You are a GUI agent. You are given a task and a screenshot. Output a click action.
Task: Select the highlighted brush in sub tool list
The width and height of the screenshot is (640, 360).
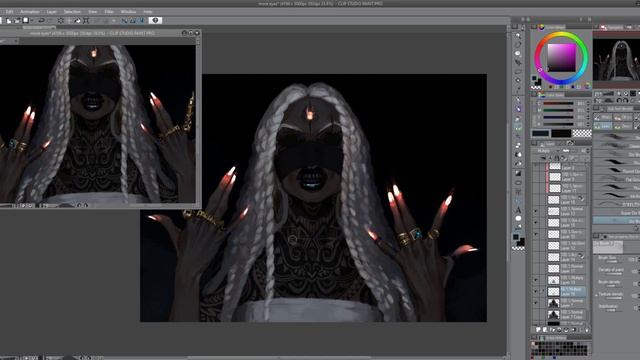616,220
